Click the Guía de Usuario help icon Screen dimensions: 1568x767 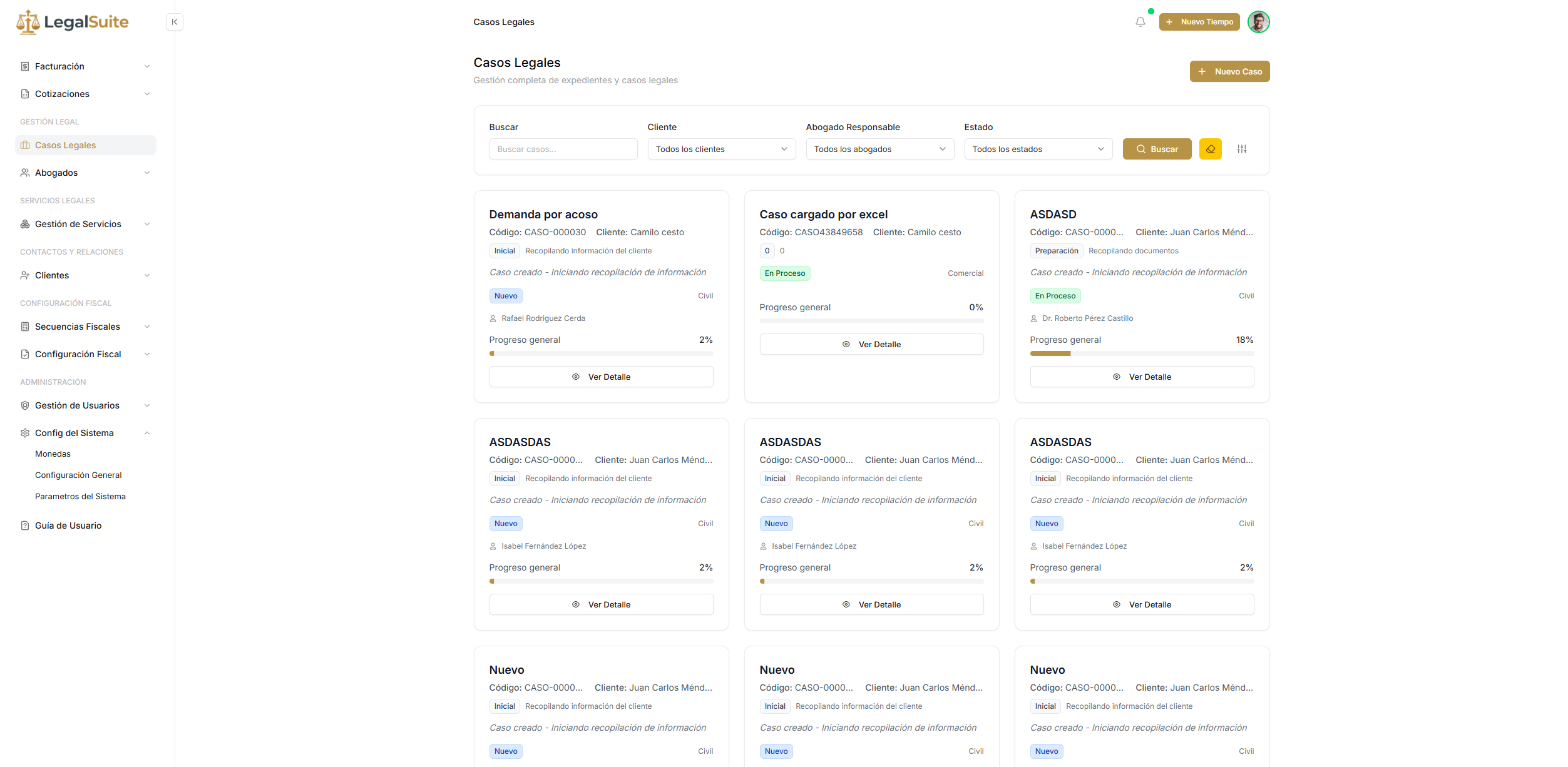click(25, 526)
